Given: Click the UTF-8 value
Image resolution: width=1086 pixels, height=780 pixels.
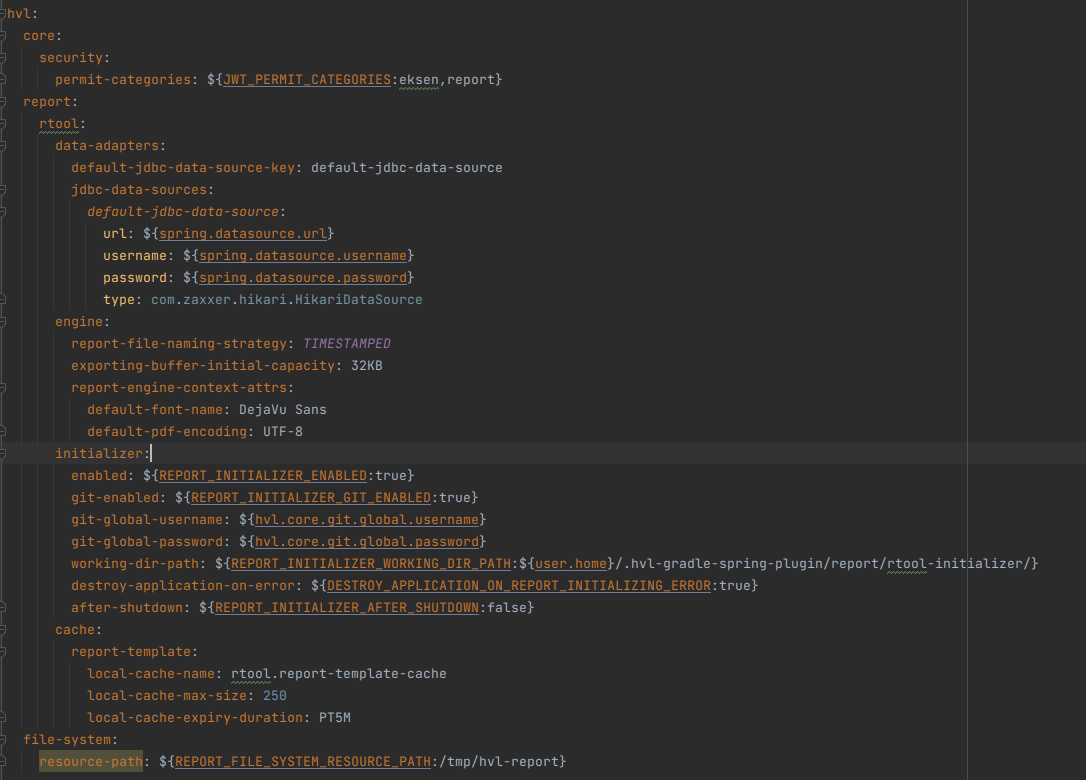Looking at the screenshot, I should point(283,432).
